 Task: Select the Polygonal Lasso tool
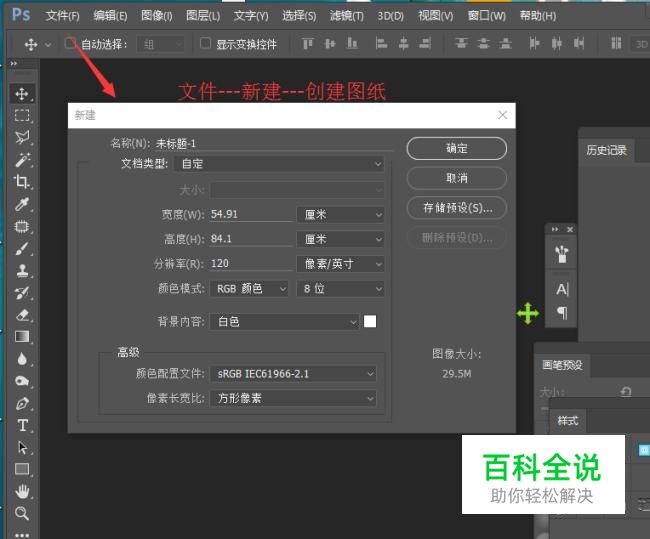coord(22,137)
